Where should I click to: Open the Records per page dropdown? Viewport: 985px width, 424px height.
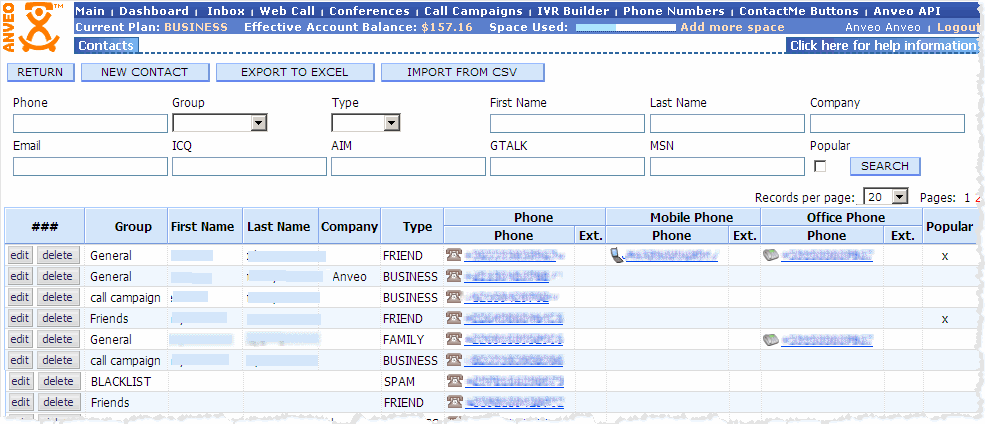point(886,197)
